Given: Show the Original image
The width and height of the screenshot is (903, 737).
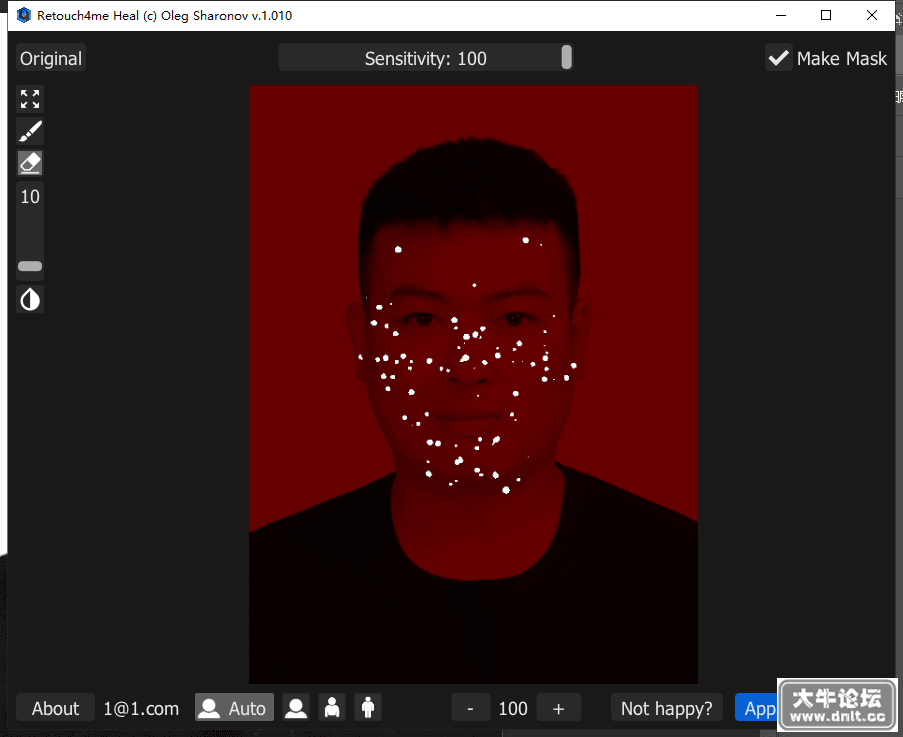Looking at the screenshot, I should tap(51, 58).
